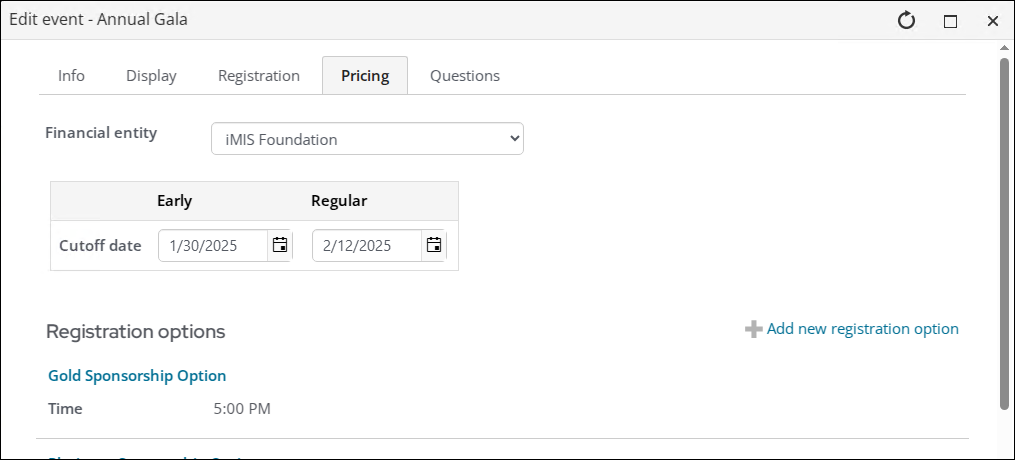Open the Early cutoff date calendar picker
The height and width of the screenshot is (460, 1015).
click(x=280, y=245)
